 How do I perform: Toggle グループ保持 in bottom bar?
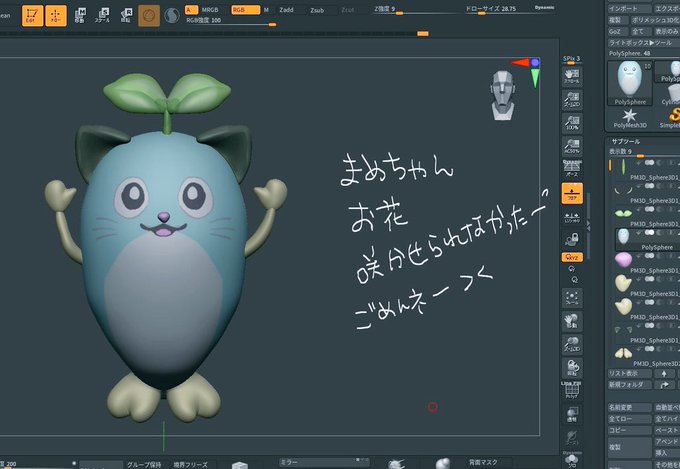click(144, 465)
